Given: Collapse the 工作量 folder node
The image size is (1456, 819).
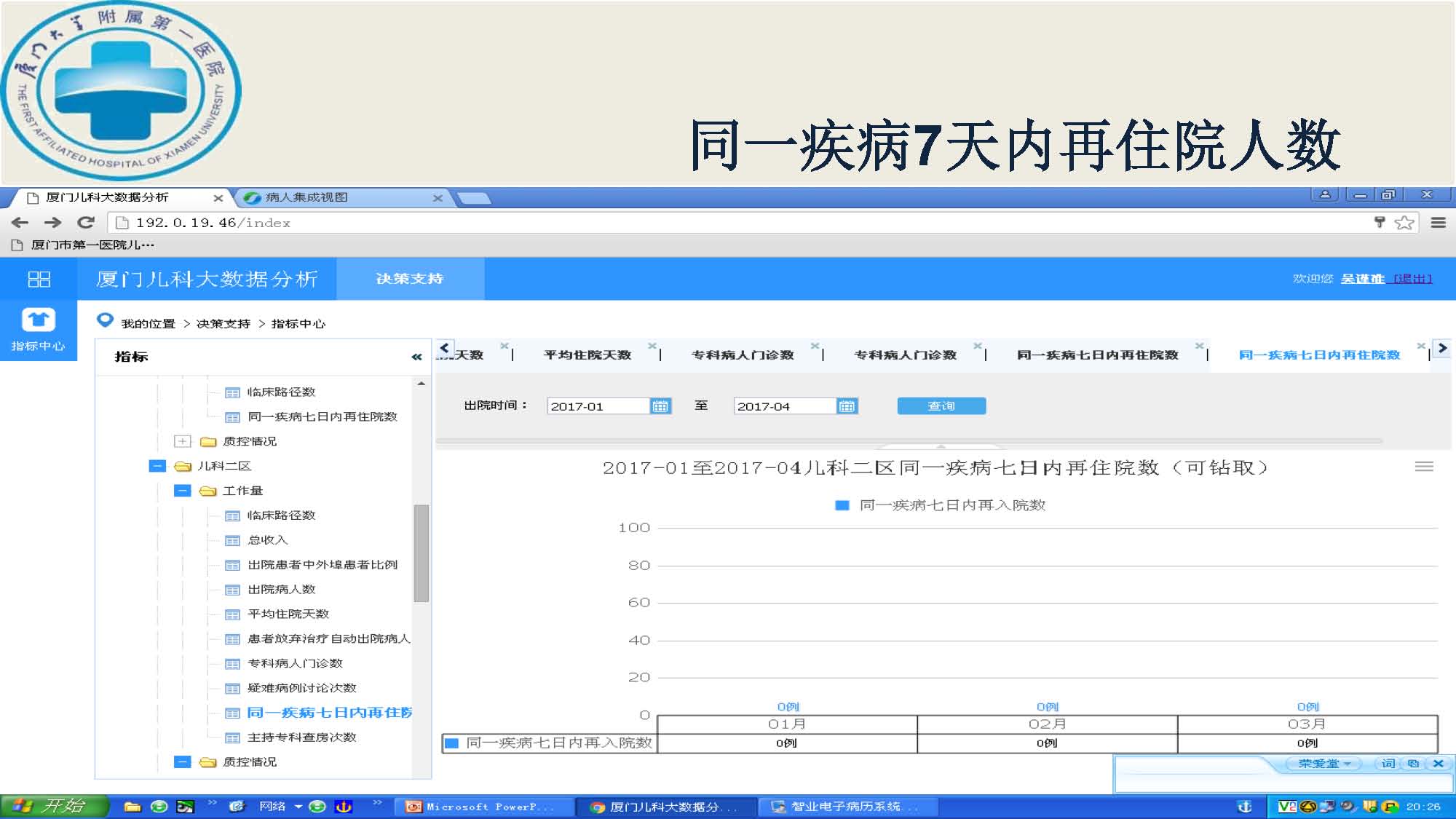Looking at the screenshot, I should [182, 491].
